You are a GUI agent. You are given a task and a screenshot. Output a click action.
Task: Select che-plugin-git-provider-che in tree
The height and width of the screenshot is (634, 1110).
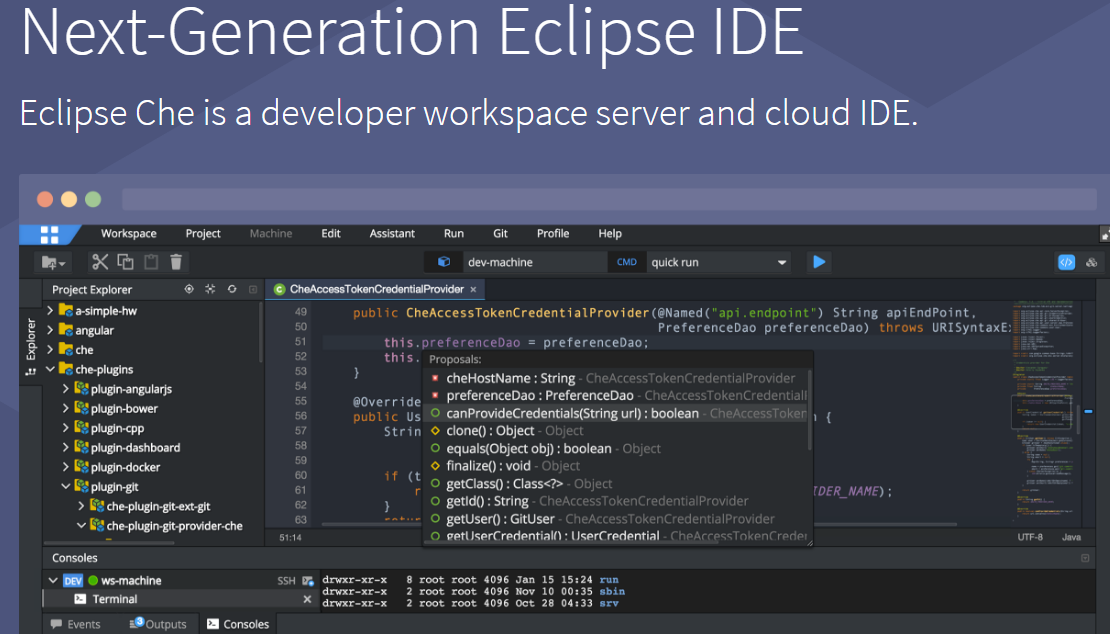pos(175,526)
